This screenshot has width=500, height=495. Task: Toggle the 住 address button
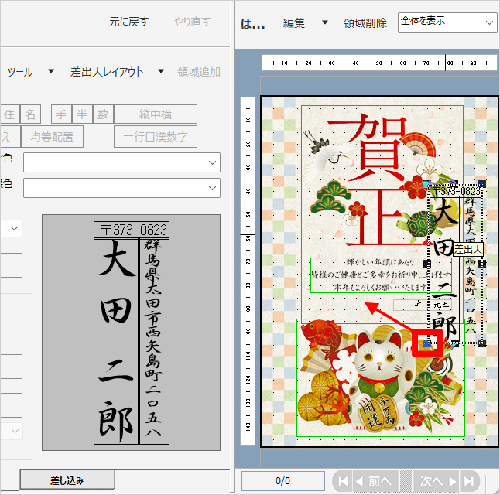click(9, 114)
